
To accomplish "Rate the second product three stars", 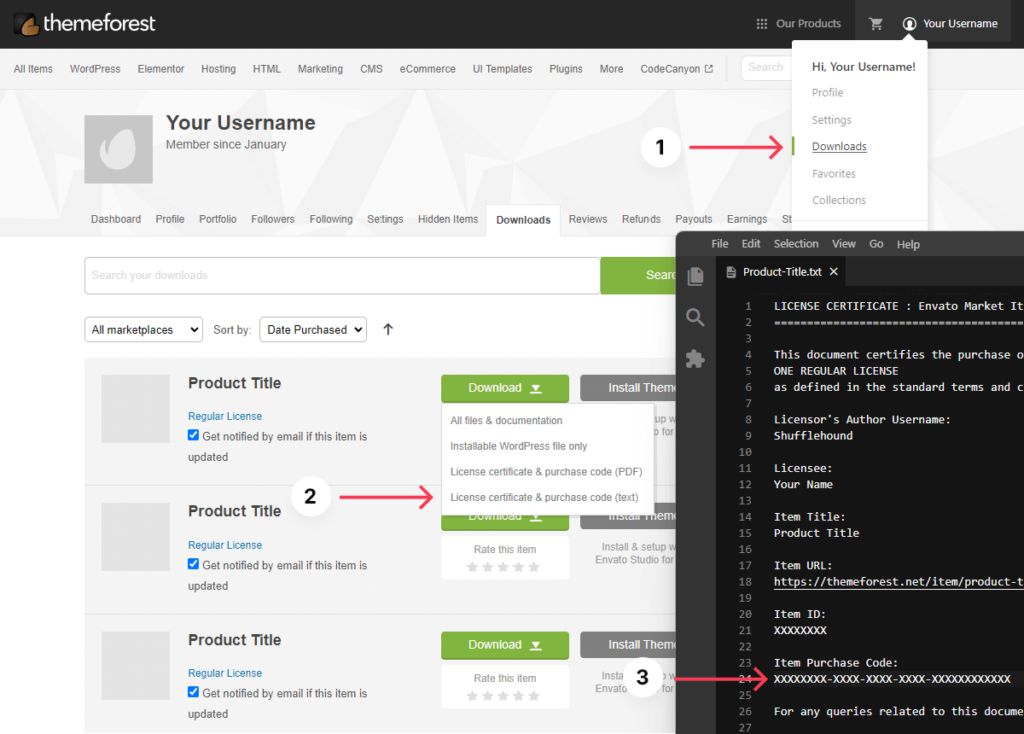I will click(x=503, y=567).
